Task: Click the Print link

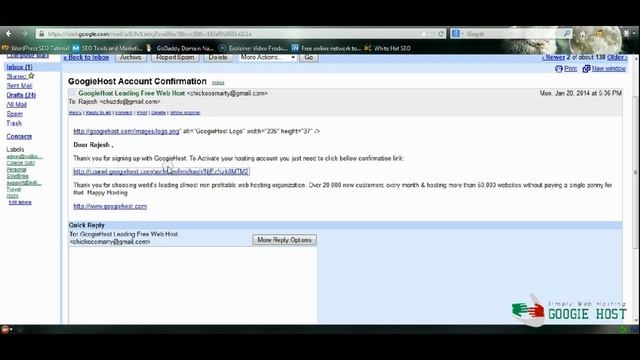Action: point(570,69)
